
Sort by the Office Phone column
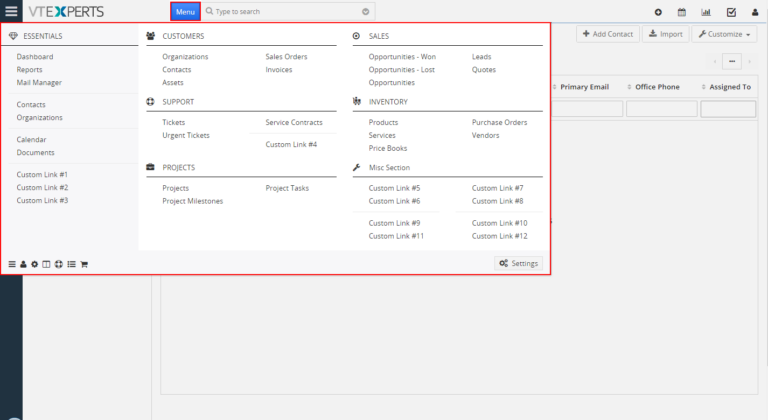657,87
